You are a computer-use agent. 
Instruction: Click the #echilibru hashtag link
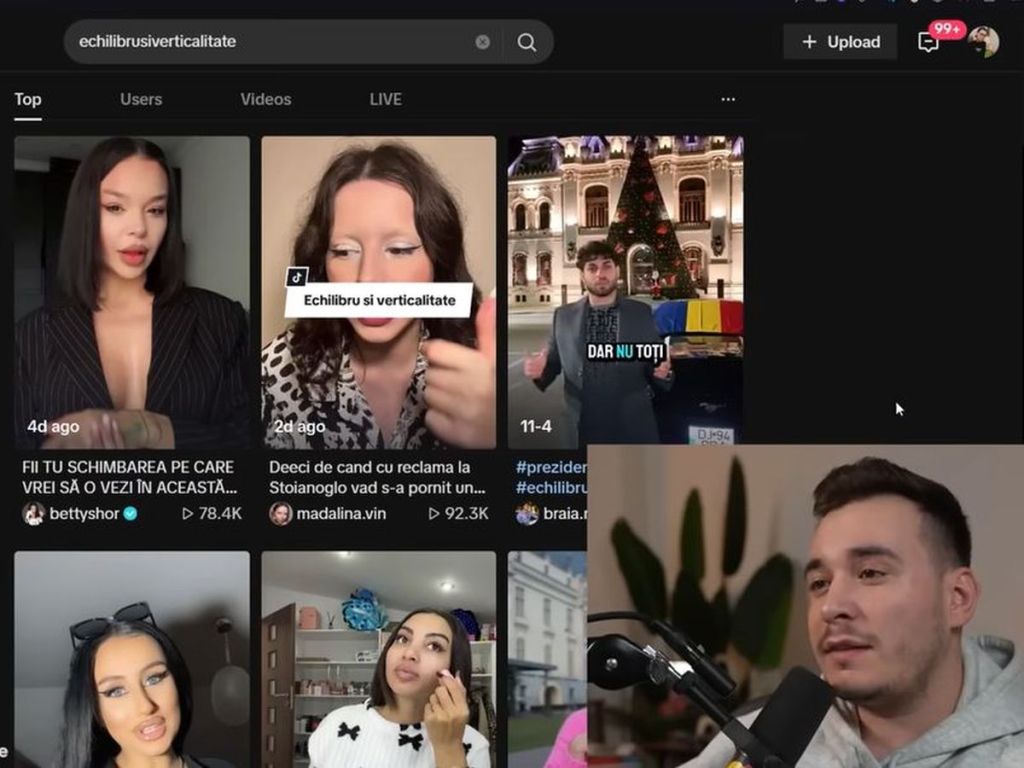(x=550, y=488)
